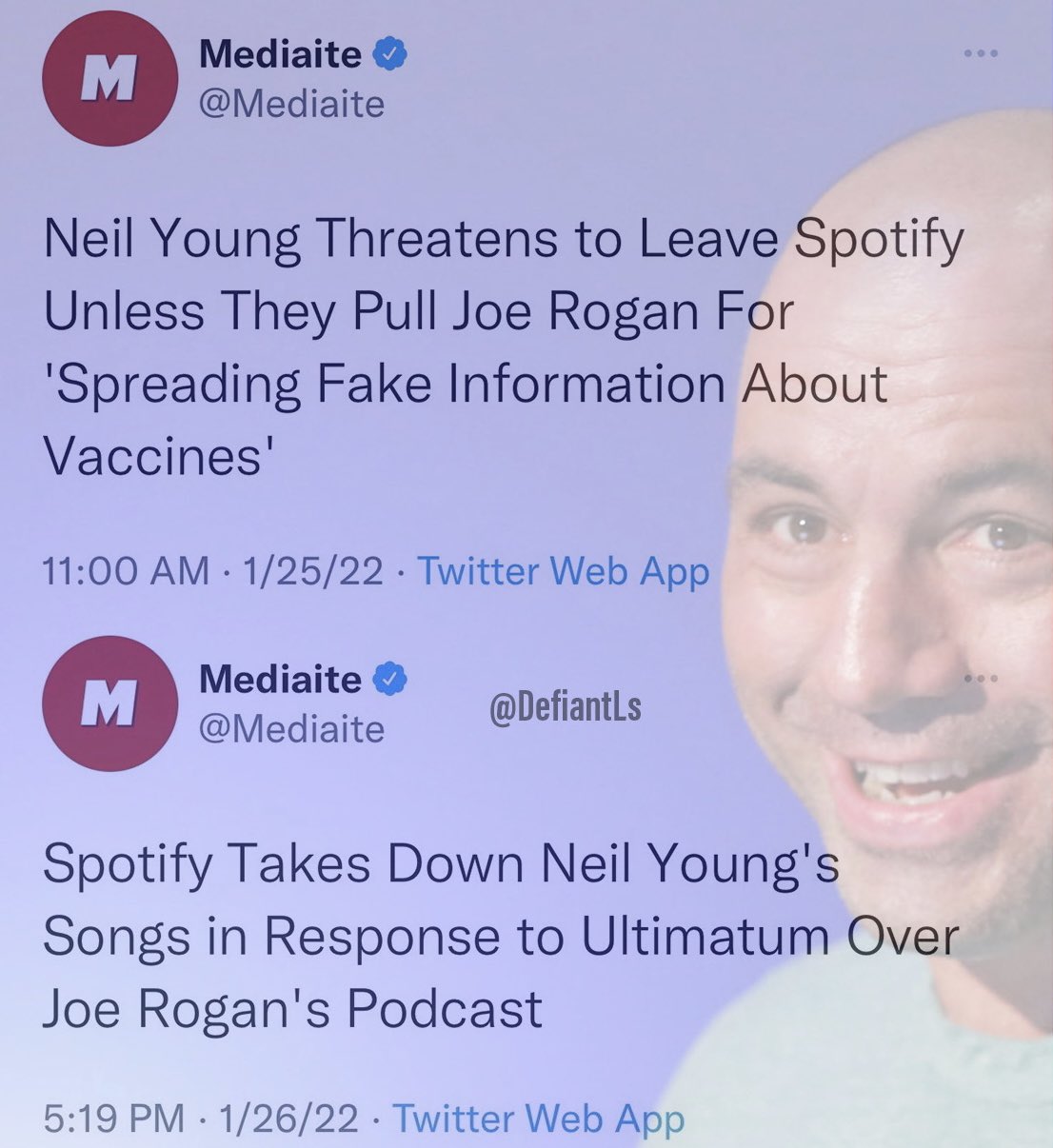Open the 5:19 PM · 1/26/22 timestamp
The width and height of the screenshot is (1053, 1148).
pos(201,1118)
